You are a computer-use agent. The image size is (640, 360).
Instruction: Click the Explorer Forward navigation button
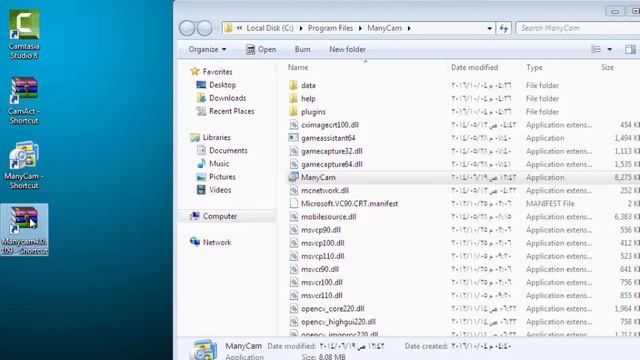coord(204,28)
